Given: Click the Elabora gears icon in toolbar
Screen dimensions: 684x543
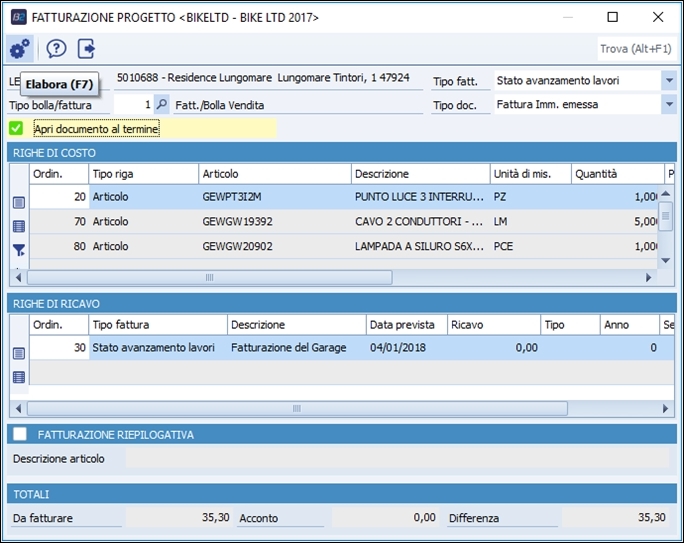Looking at the screenshot, I should point(19,48).
